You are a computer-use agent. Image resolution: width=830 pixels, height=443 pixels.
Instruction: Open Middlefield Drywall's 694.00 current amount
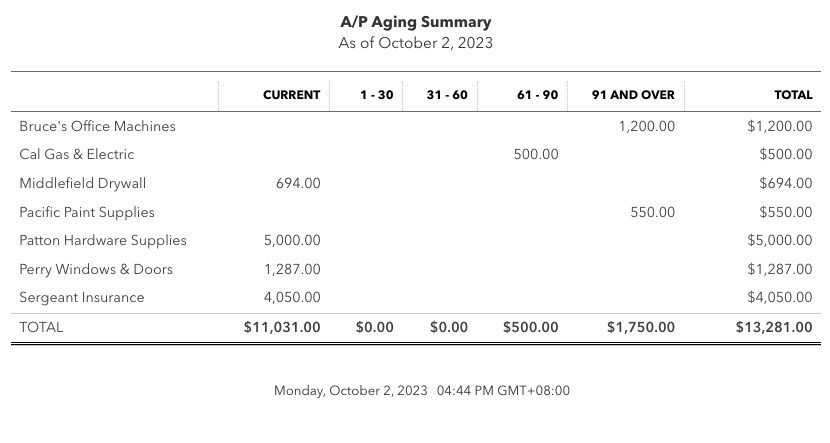click(x=298, y=183)
